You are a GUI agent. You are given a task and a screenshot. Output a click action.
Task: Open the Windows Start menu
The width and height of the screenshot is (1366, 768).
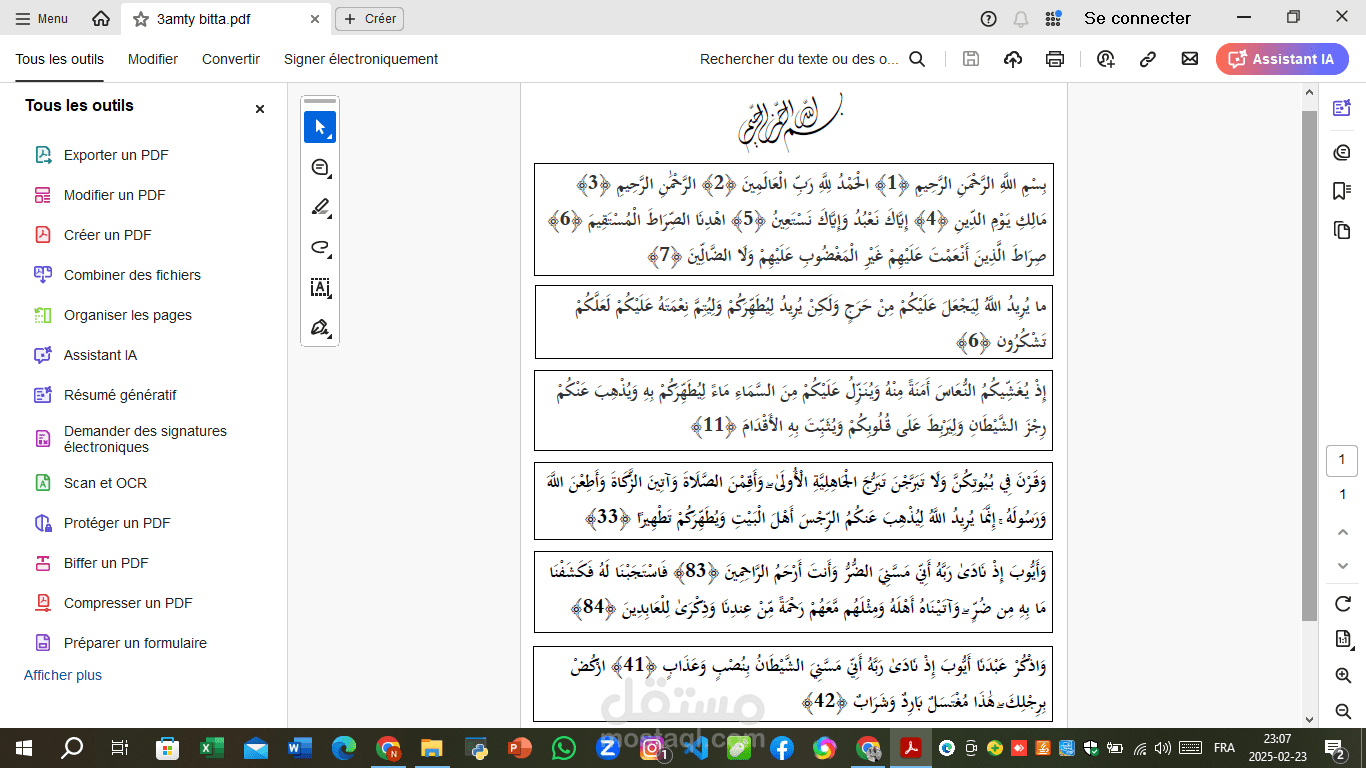pyautogui.click(x=24, y=748)
